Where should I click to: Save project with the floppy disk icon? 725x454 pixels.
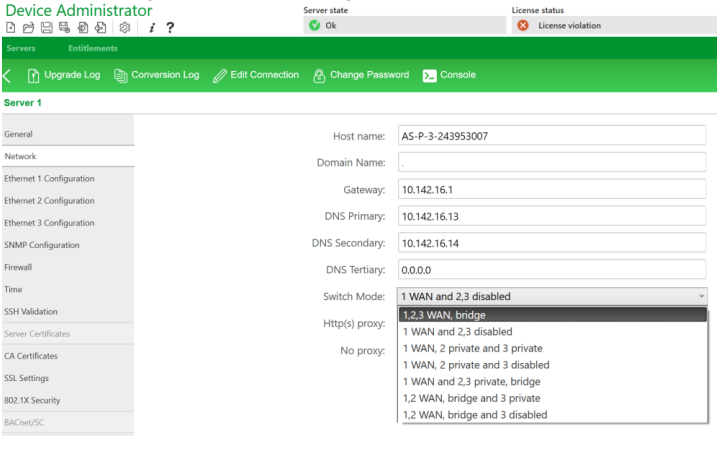(x=46, y=27)
